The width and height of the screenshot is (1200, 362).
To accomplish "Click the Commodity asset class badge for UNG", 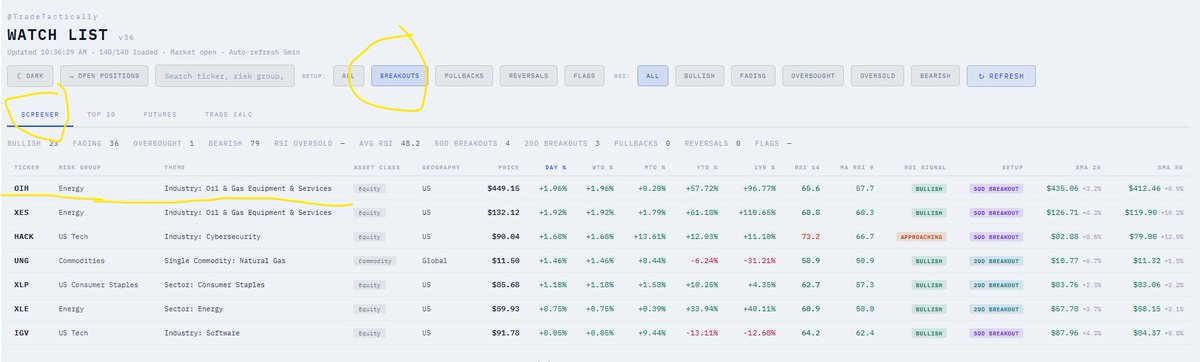I will [x=374, y=262].
